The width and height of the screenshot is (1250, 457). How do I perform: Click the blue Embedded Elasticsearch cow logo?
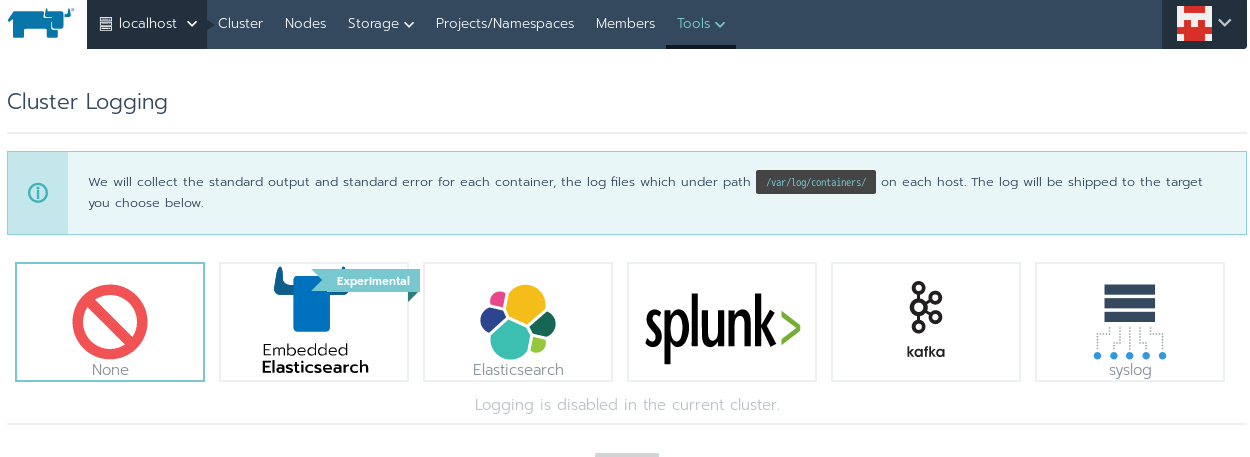[312, 299]
